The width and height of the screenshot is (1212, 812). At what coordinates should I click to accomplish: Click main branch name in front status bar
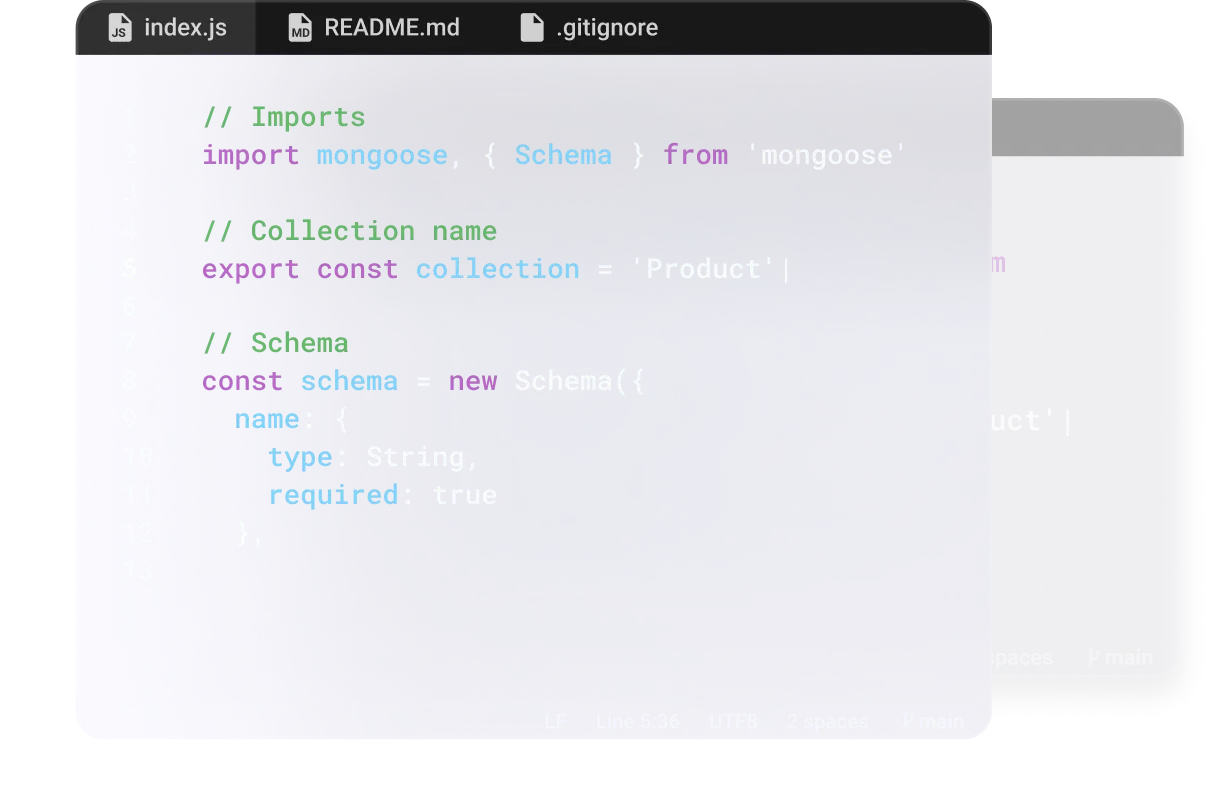tap(942, 721)
